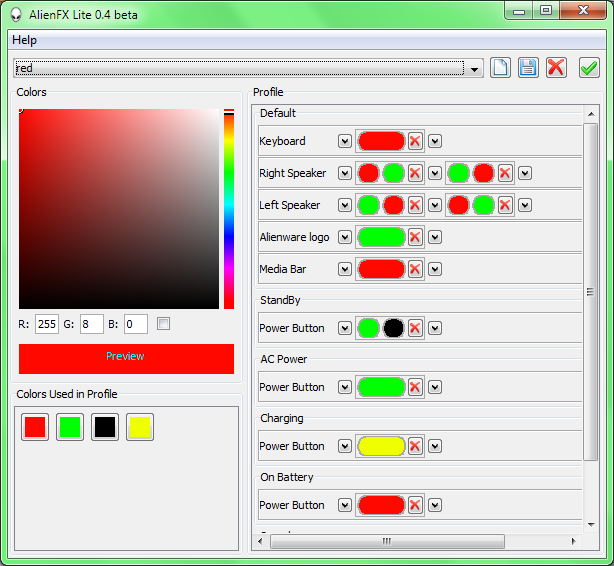Save profile with floppy disk icon

click(528, 68)
